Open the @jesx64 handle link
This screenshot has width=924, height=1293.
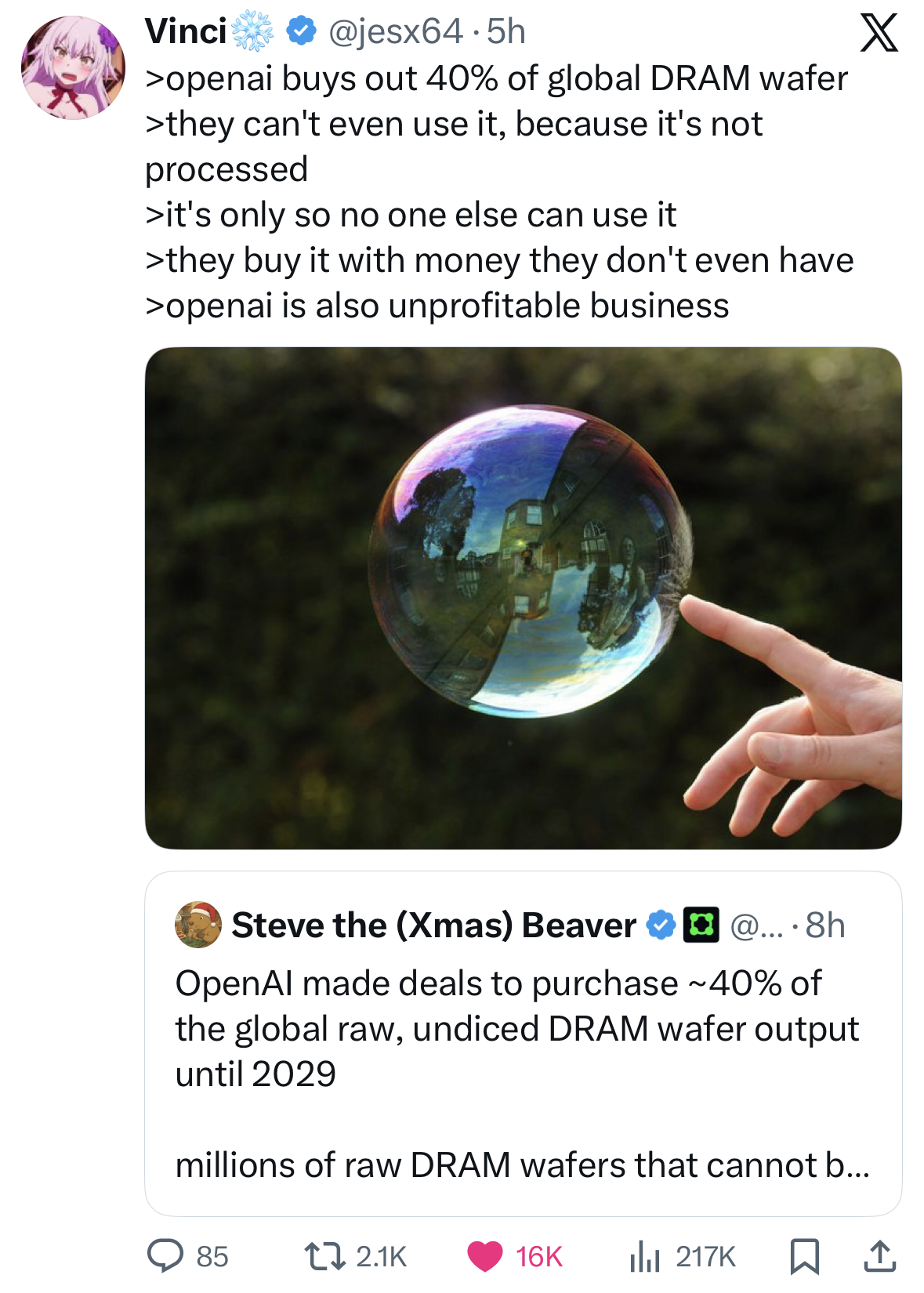pos(395,31)
